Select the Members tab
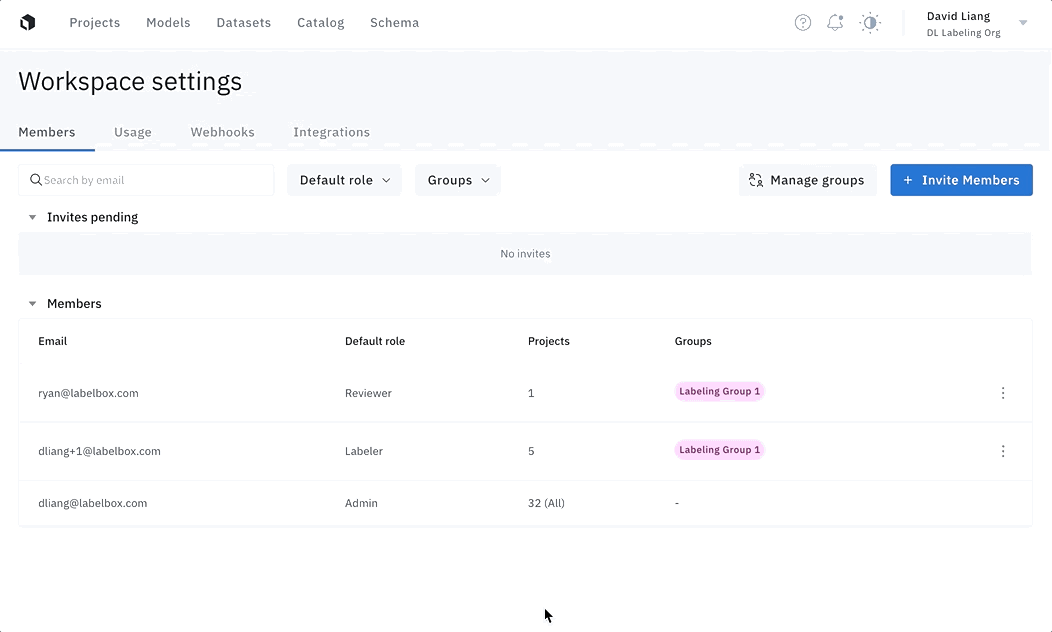This screenshot has height=632, width=1052. coord(47,132)
